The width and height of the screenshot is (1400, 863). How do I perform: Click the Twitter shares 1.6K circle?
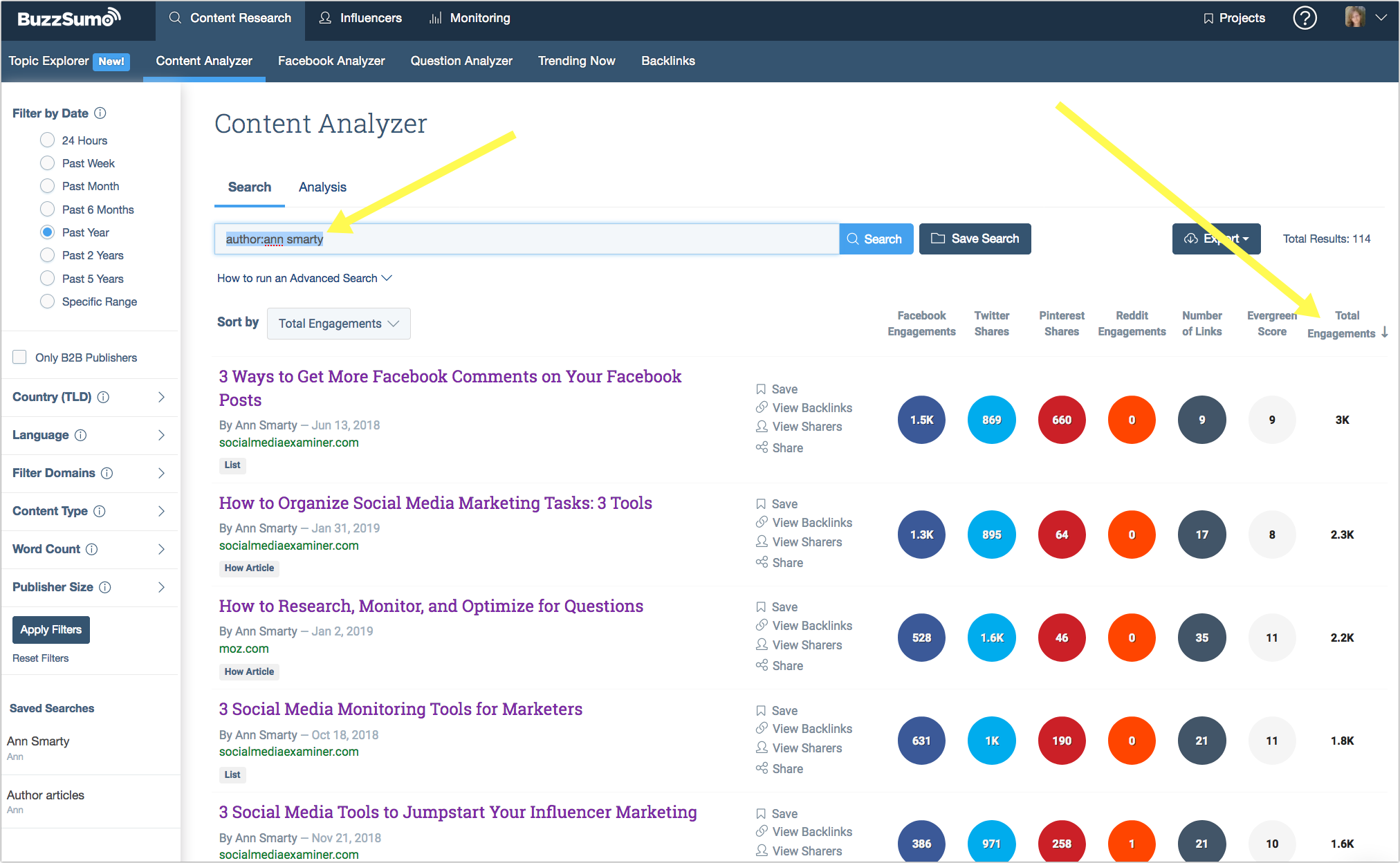pos(991,638)
